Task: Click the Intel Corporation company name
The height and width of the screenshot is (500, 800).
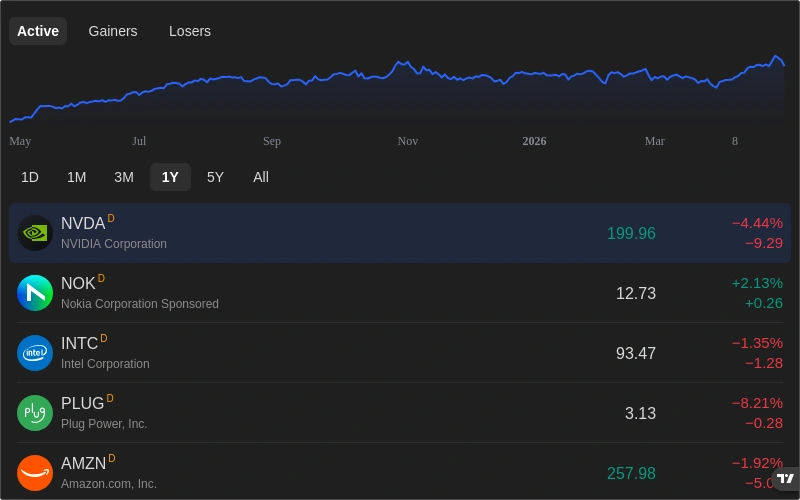Action: pos(105,364)
